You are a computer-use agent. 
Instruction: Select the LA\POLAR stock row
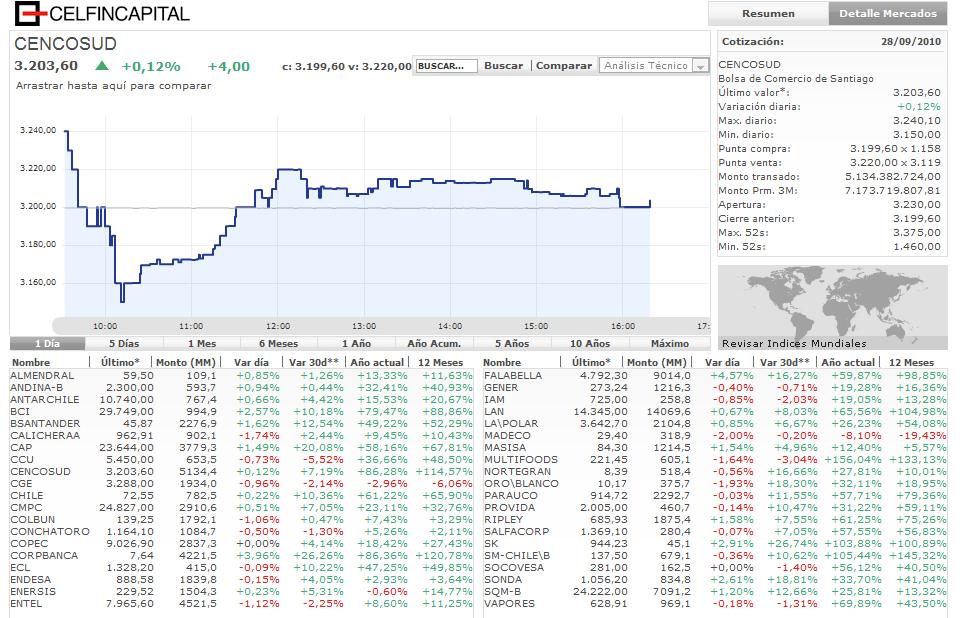(x=715, y=423)
